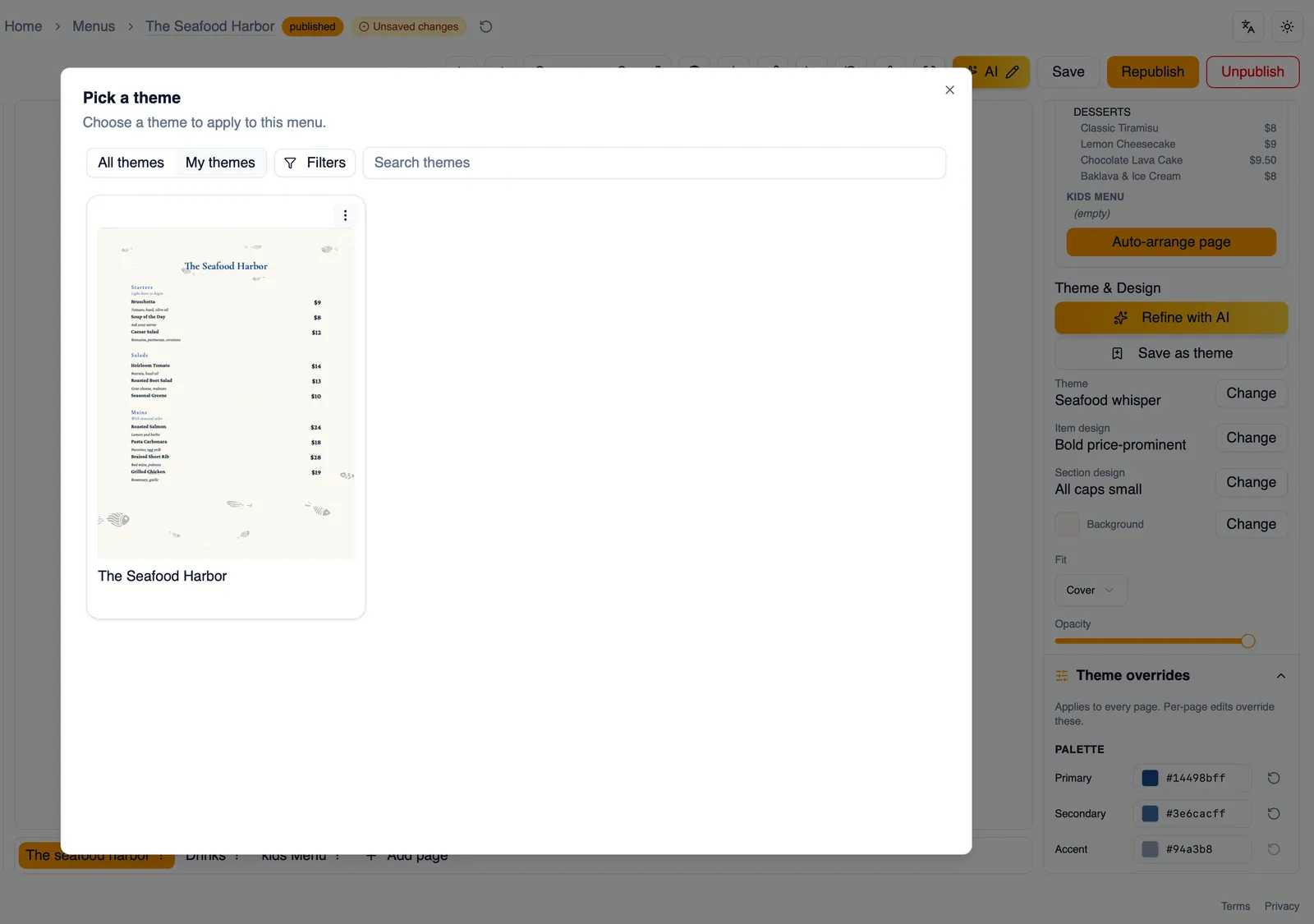The image size is (1314, 924).
Task: Open the theme card three-dot menu
Action: point(345,215)
